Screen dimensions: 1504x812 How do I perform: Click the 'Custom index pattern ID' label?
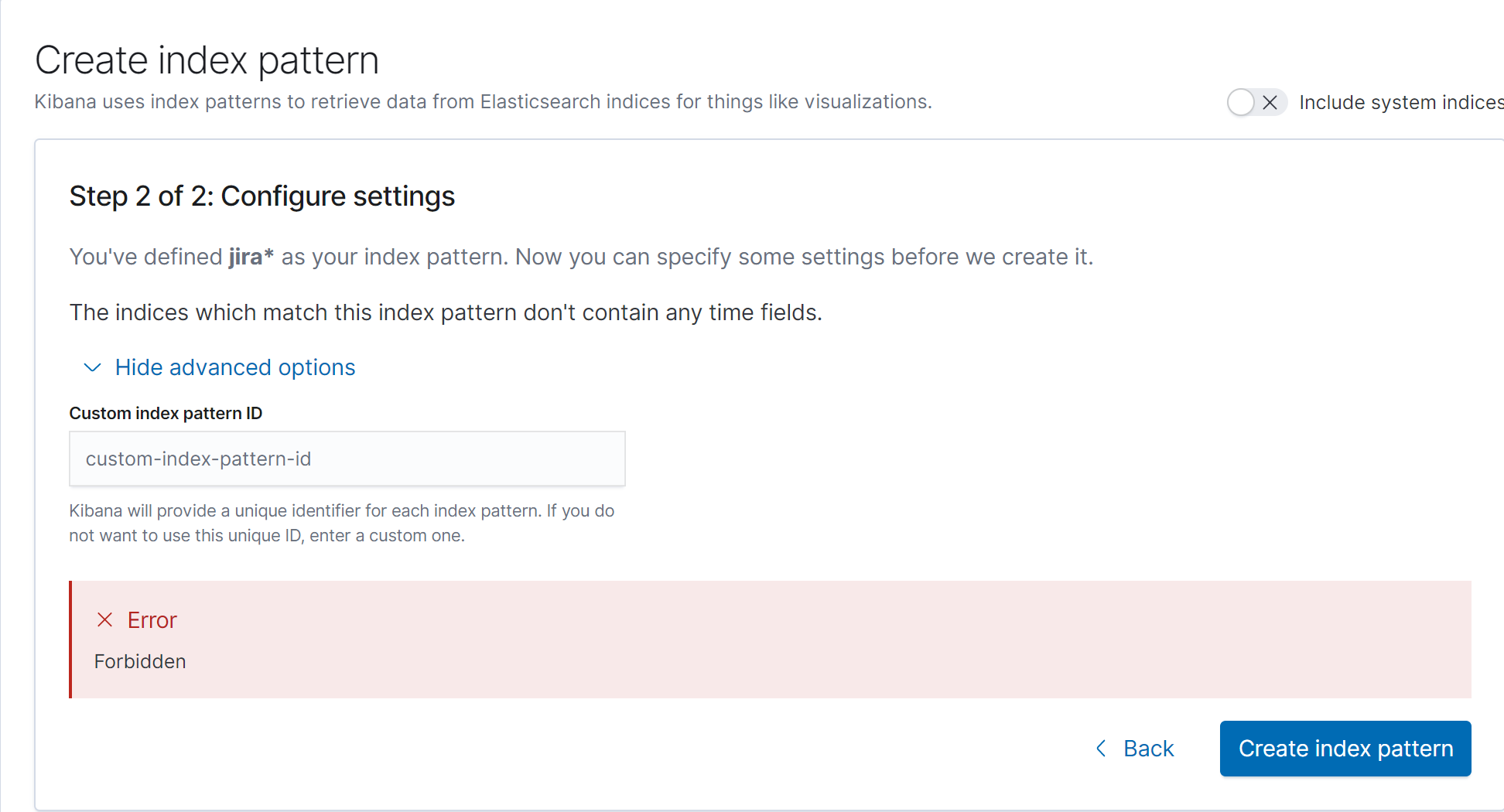pyautogui.click(x=166, y=413)
